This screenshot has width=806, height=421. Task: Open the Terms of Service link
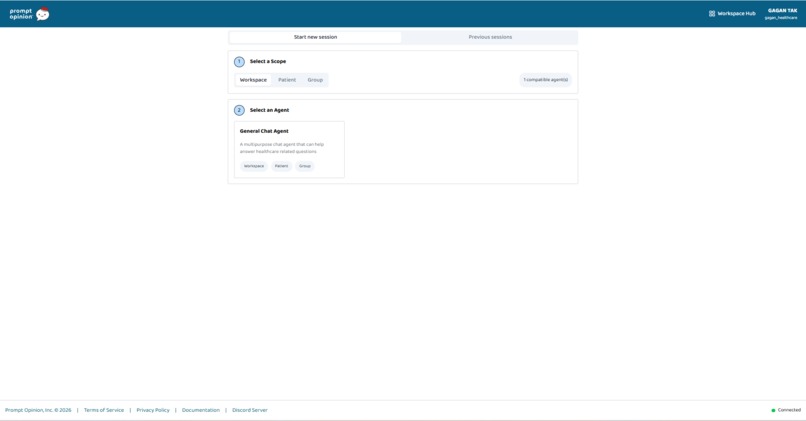pyautogui.click(x=104, y=410)
